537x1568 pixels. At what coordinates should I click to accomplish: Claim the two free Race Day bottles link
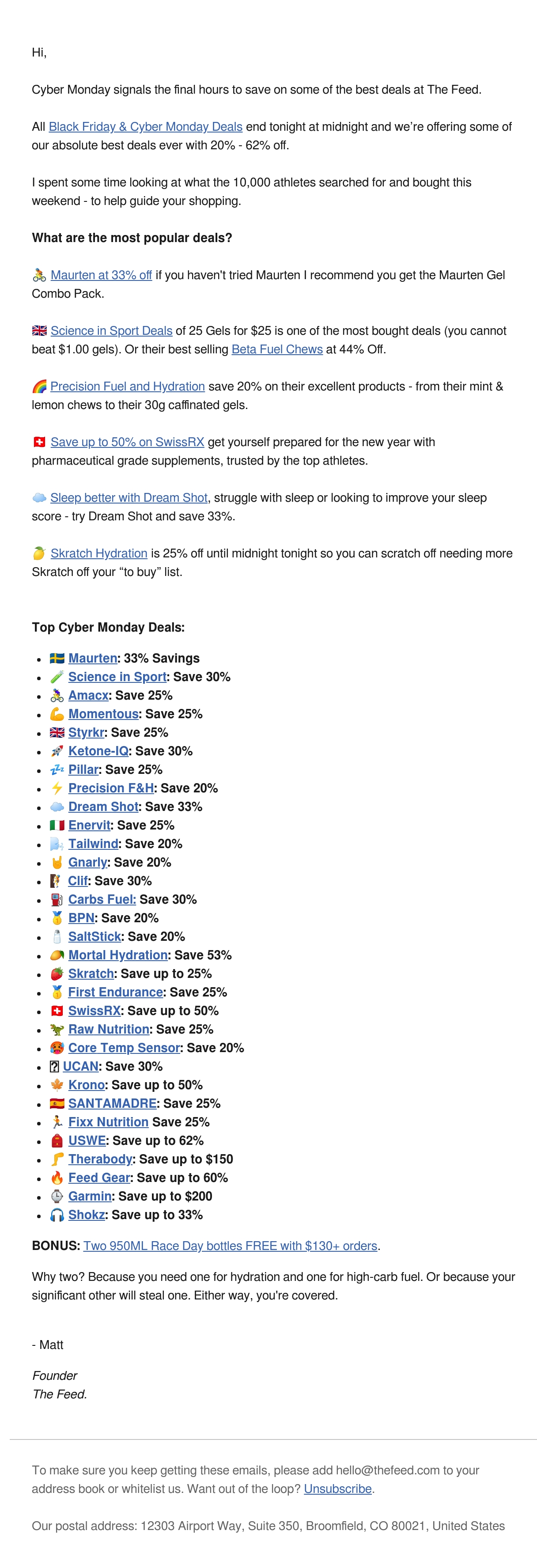pos(230,1246)
